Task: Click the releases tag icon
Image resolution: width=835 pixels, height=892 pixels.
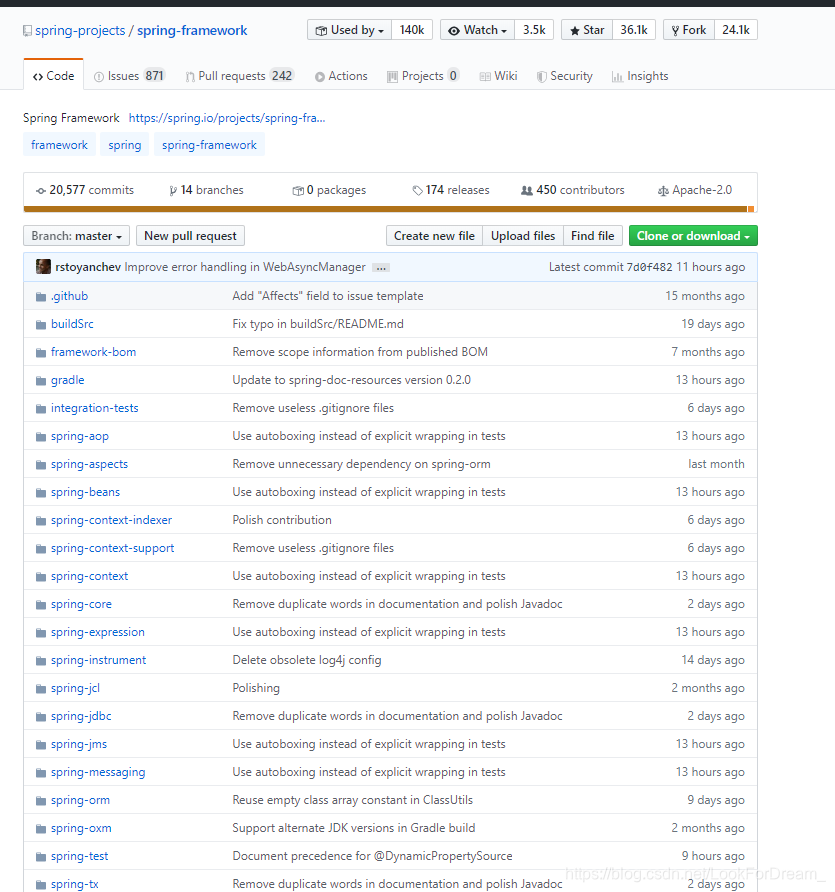Action: (x=418, y=191)
